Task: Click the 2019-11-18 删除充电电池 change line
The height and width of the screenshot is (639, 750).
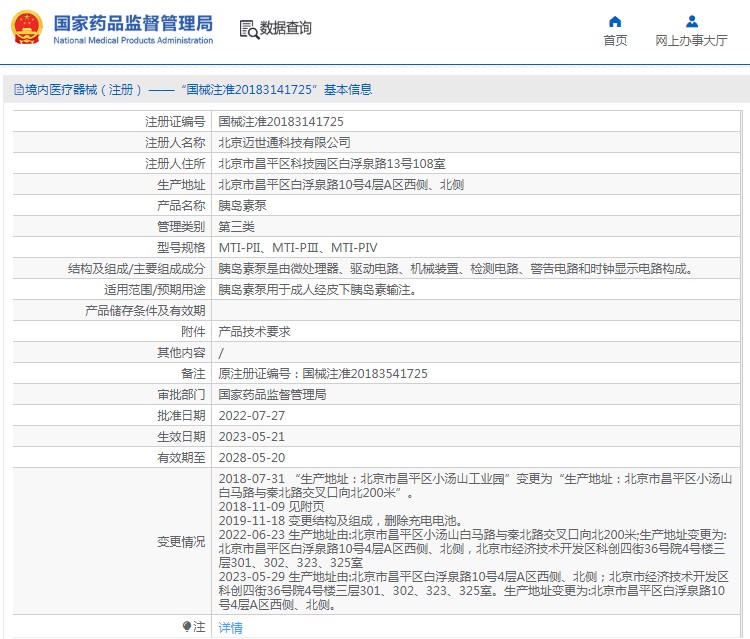Action: coord(341,520)
